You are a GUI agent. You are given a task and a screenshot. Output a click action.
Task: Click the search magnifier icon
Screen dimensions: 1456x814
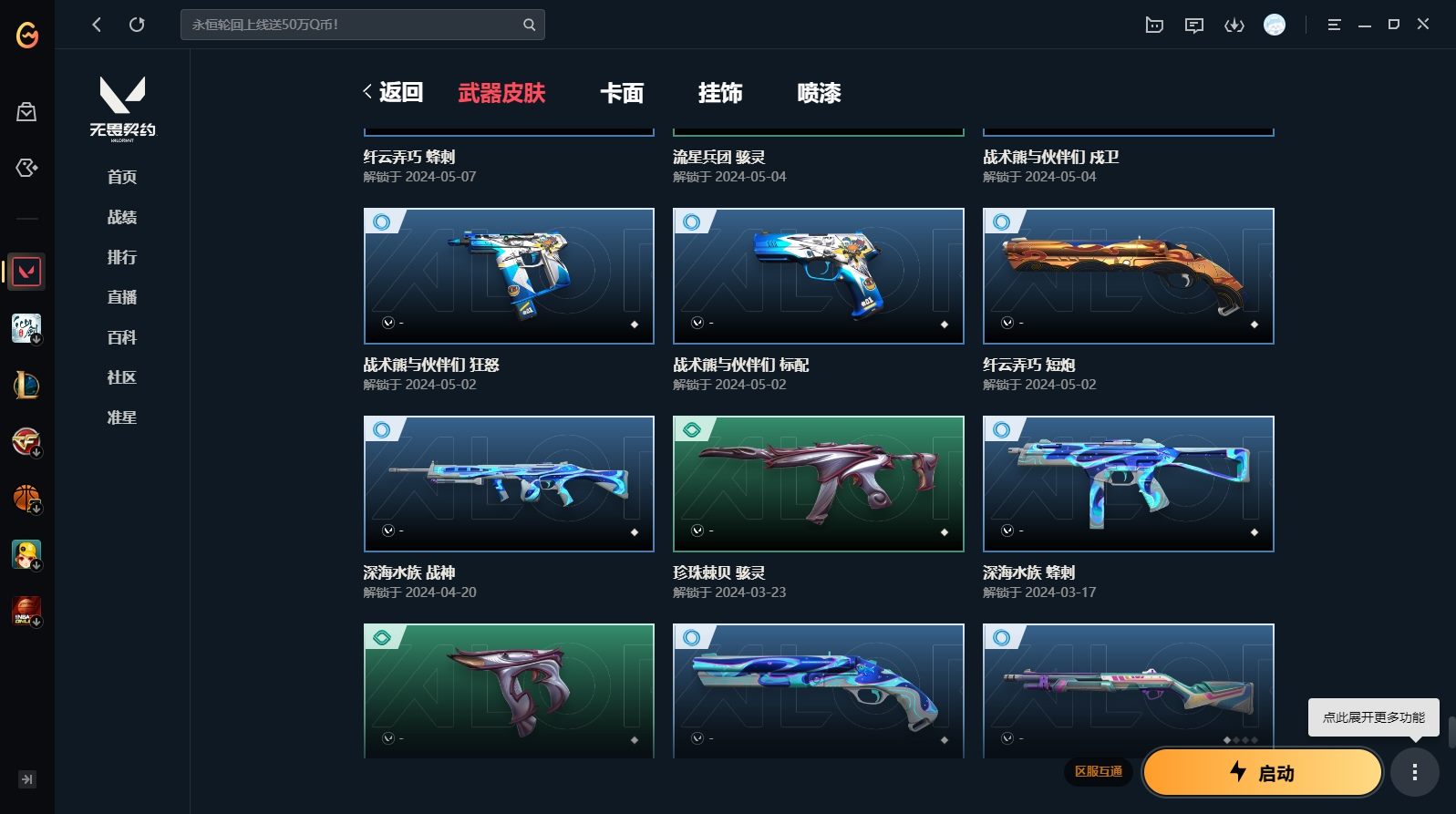click(x=529, y=25)
